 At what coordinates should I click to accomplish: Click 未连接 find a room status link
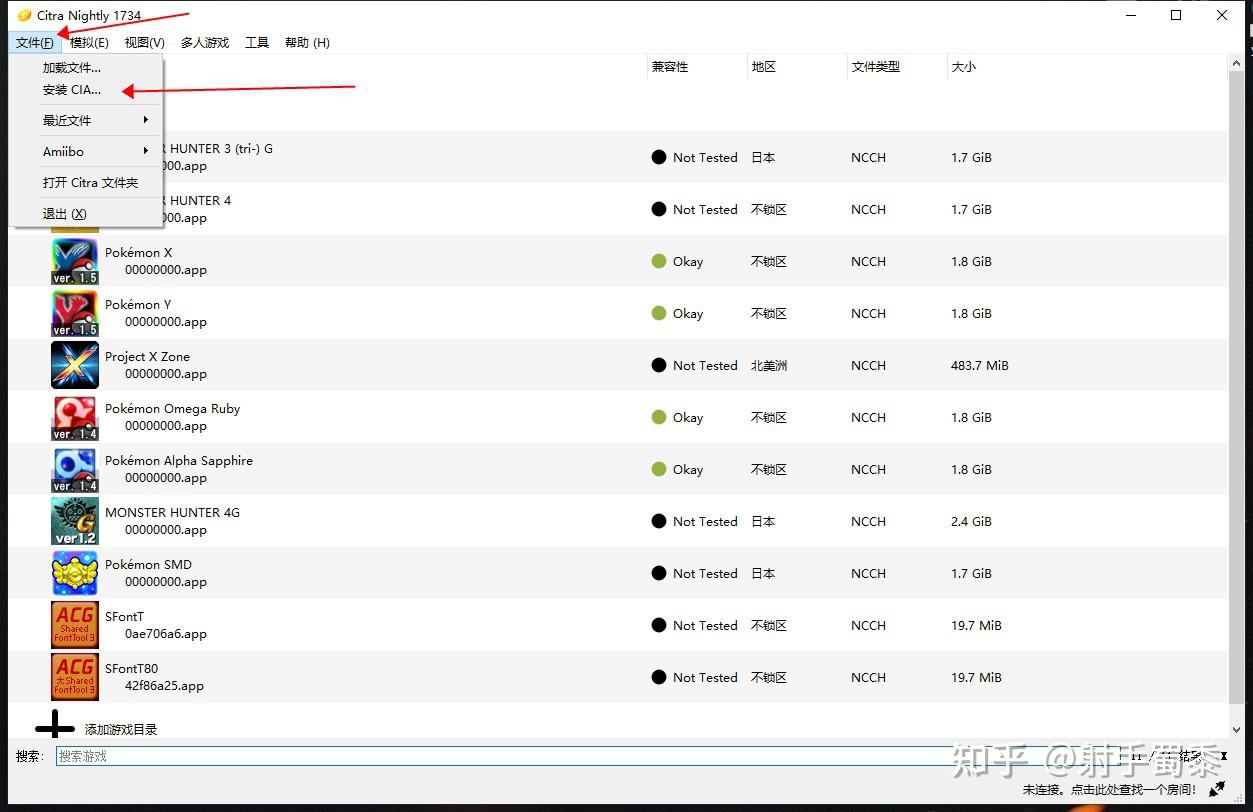point(1109,790)
